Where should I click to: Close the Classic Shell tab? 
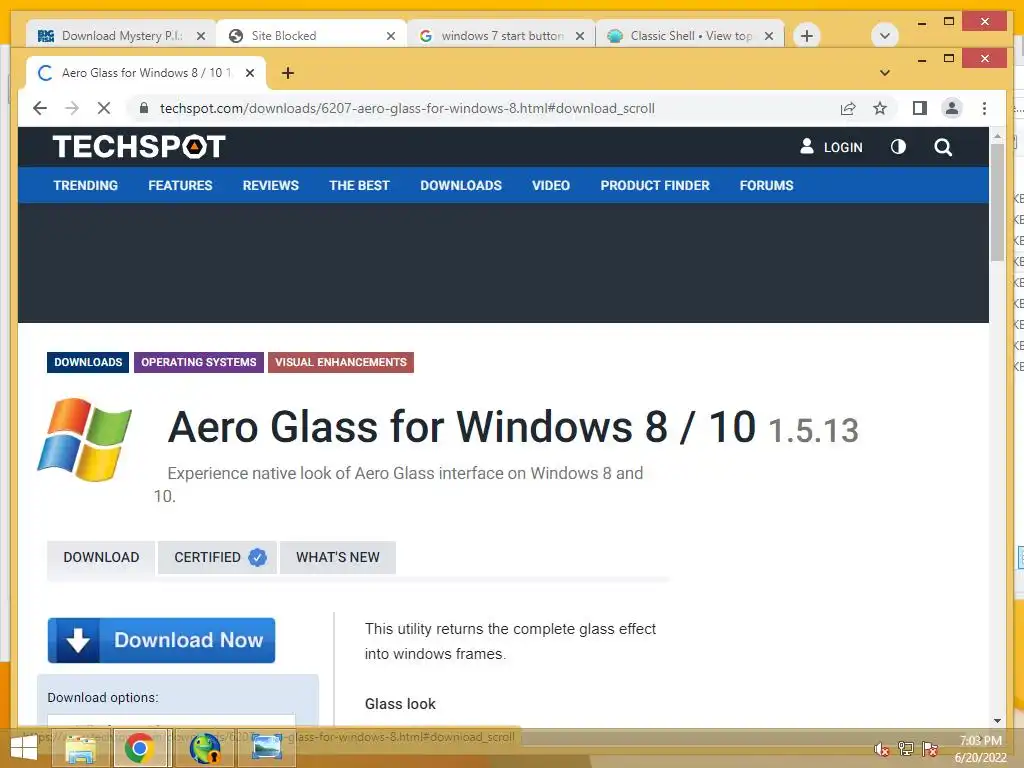point(769,36)
